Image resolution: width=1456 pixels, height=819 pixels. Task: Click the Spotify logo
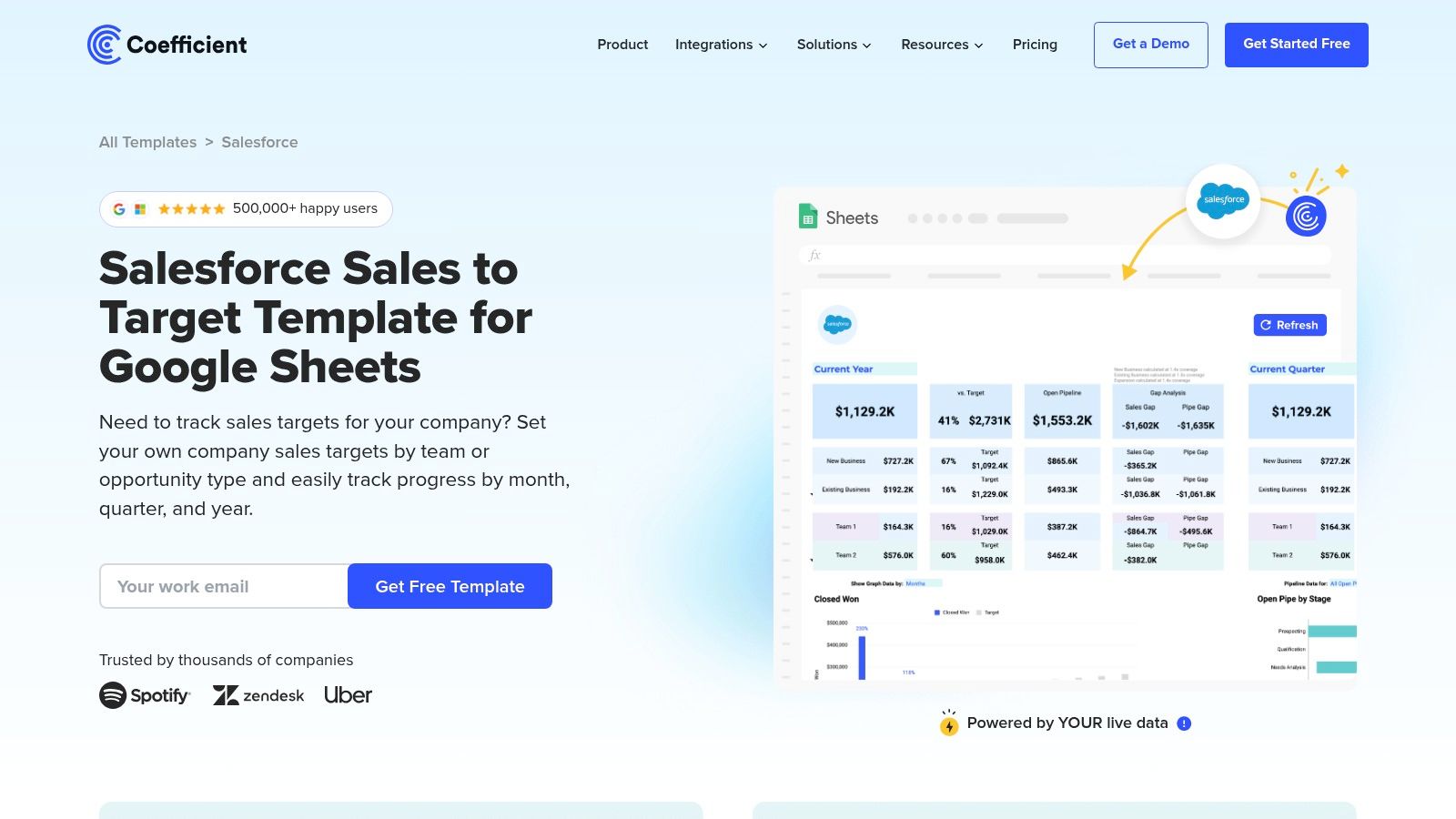coord(145,695)
